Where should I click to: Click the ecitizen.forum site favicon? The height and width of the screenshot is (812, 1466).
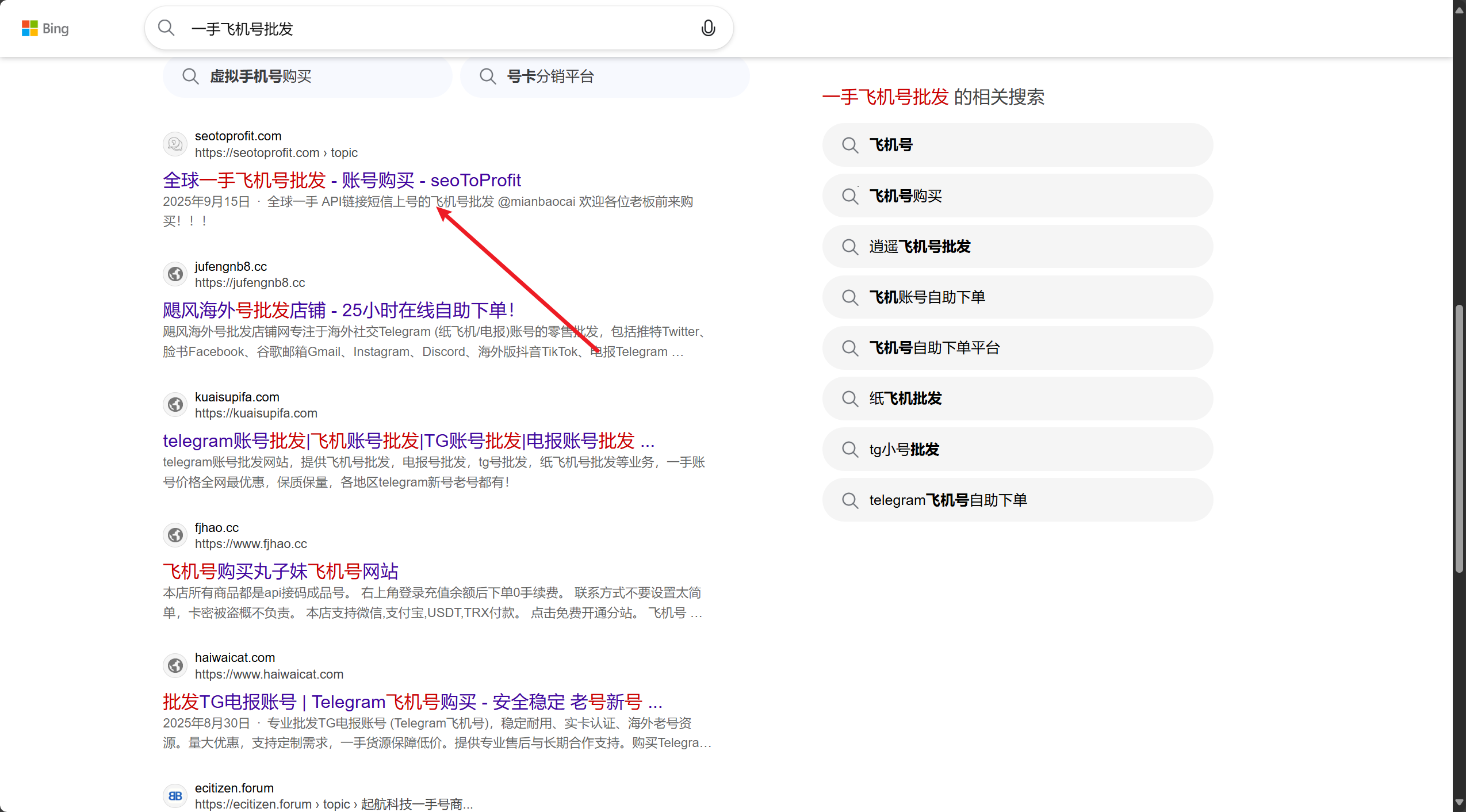pyautogui.click(x=175, y=796)
